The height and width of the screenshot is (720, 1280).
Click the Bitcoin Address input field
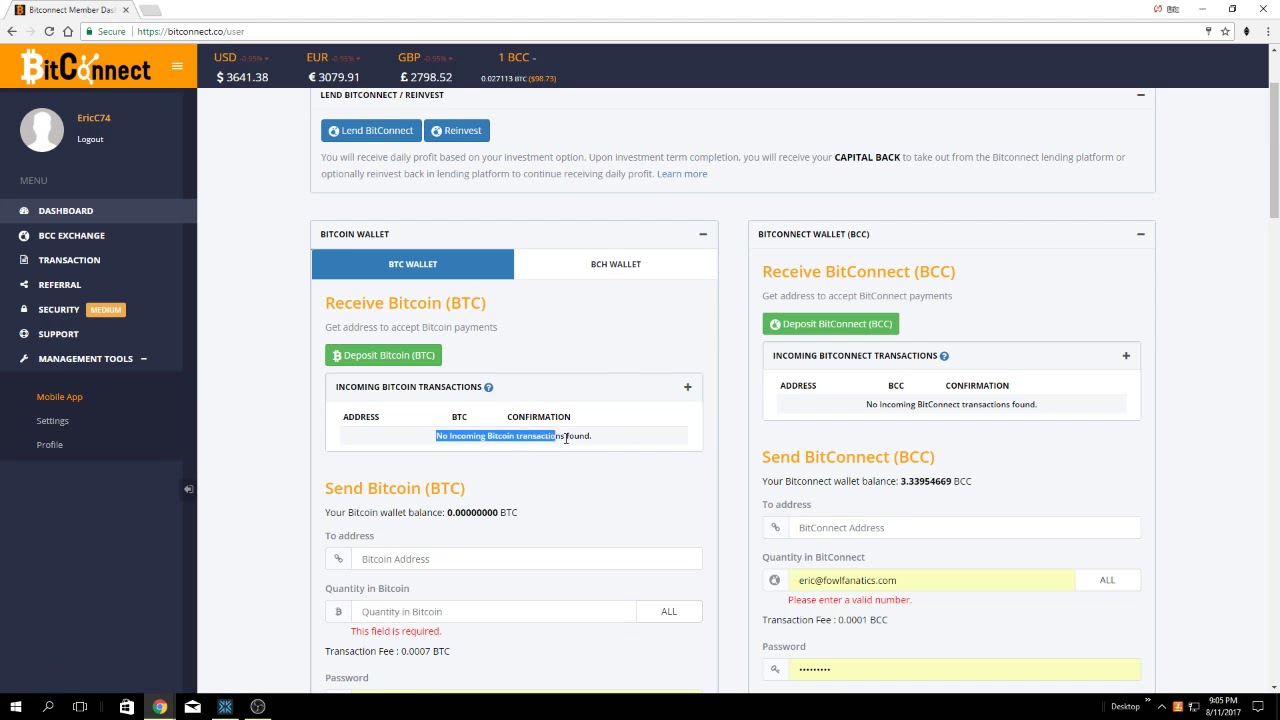tap(527, 559)
